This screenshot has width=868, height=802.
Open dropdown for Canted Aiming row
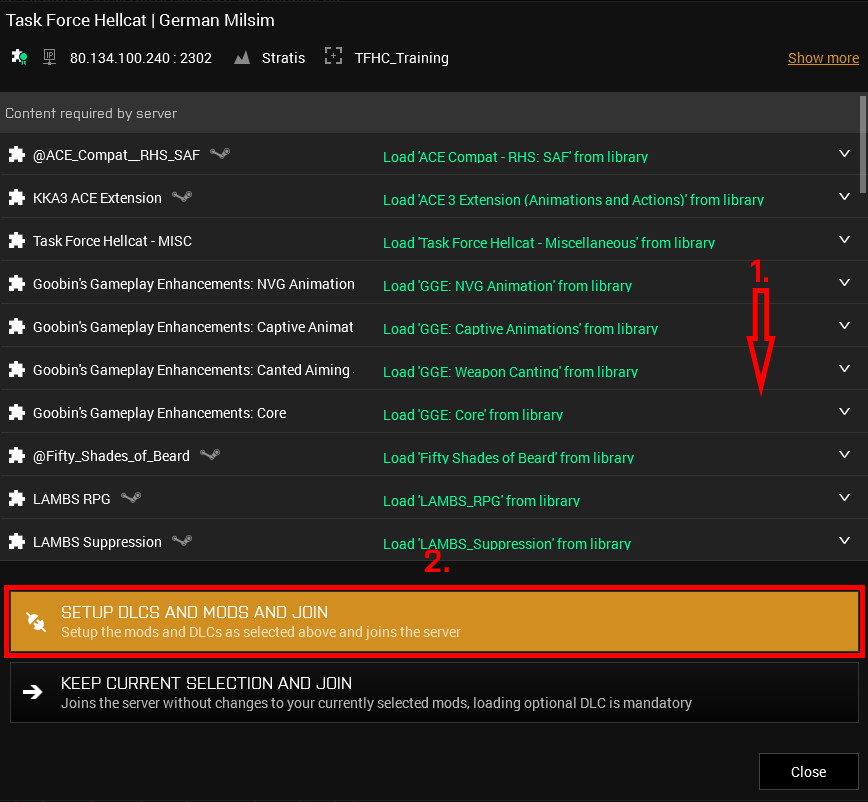[844, 369]
